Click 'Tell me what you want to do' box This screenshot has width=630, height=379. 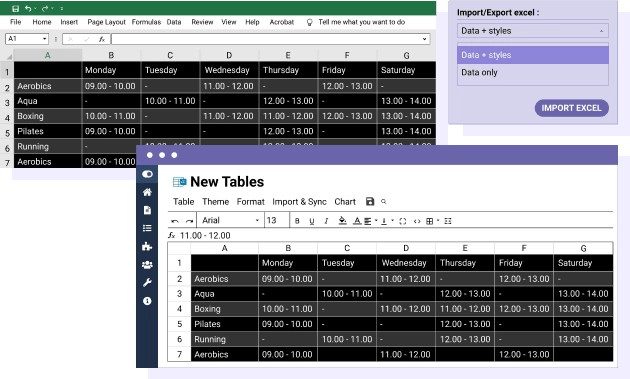[362, 22]
